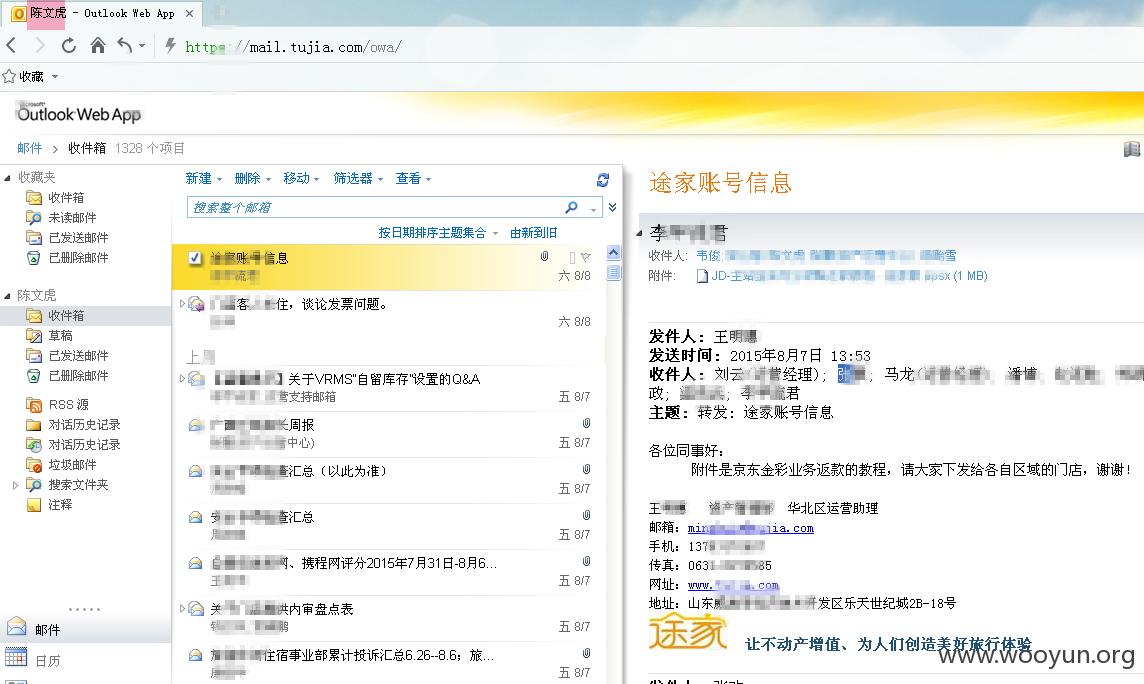The width and height of the screenshot is (1144, 684).
Task: Click the 途家 logo image in signature
Action: coord(688,631)
